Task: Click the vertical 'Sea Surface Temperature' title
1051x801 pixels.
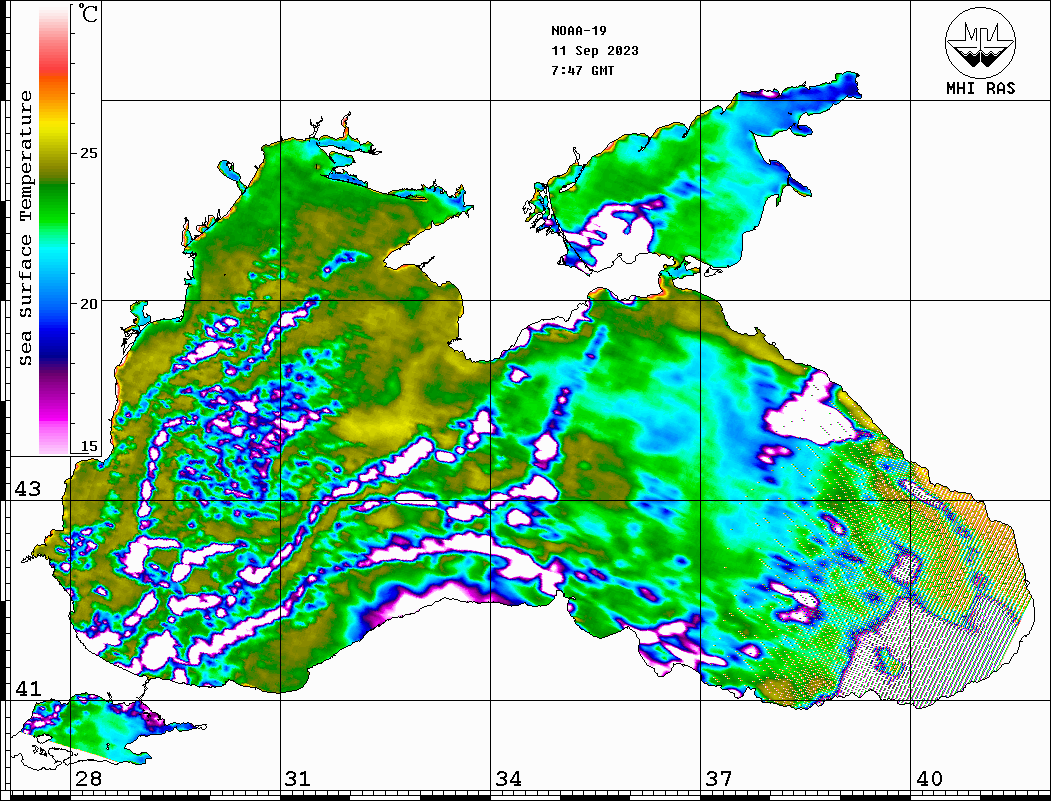Action: (x=27, y=228)
